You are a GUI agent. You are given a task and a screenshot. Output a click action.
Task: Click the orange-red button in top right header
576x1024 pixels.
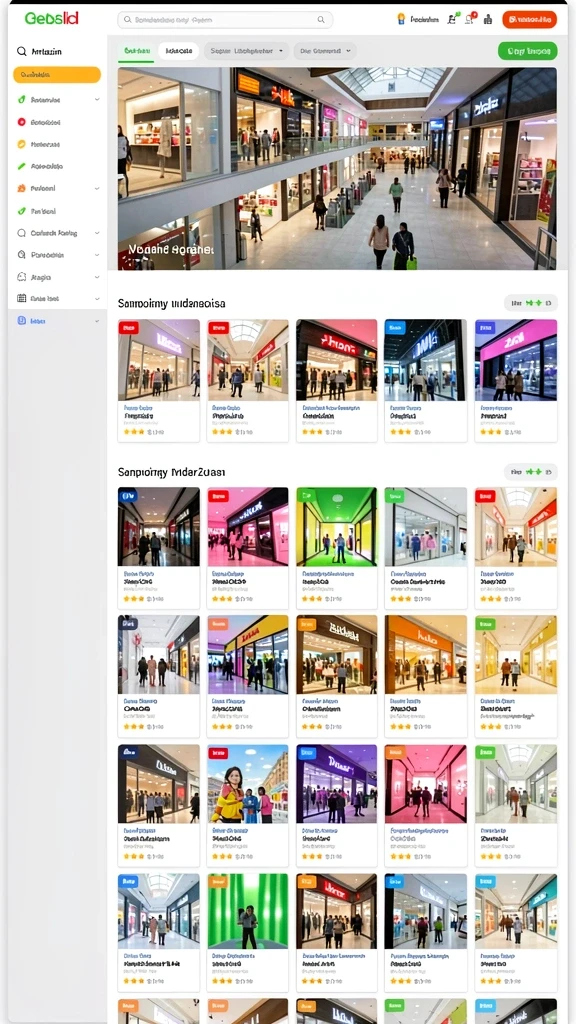point(530,20)
